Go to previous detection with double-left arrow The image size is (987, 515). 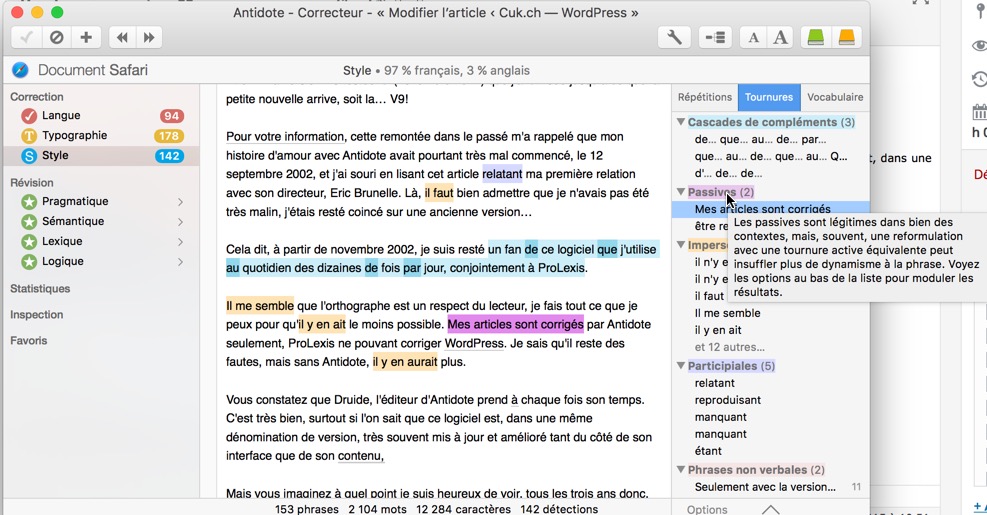122,38
